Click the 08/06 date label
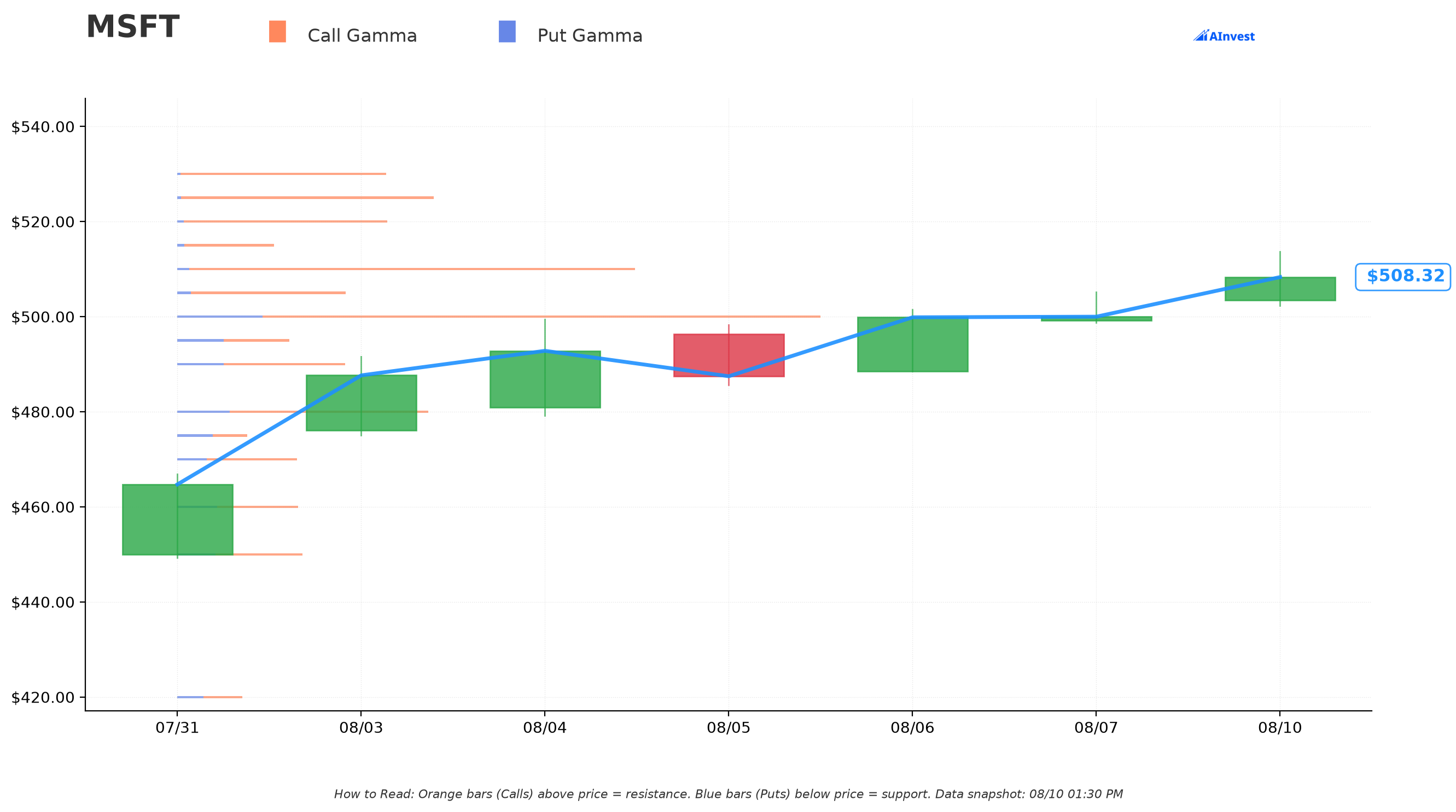 pyautogui.click(x=912, y=728)
